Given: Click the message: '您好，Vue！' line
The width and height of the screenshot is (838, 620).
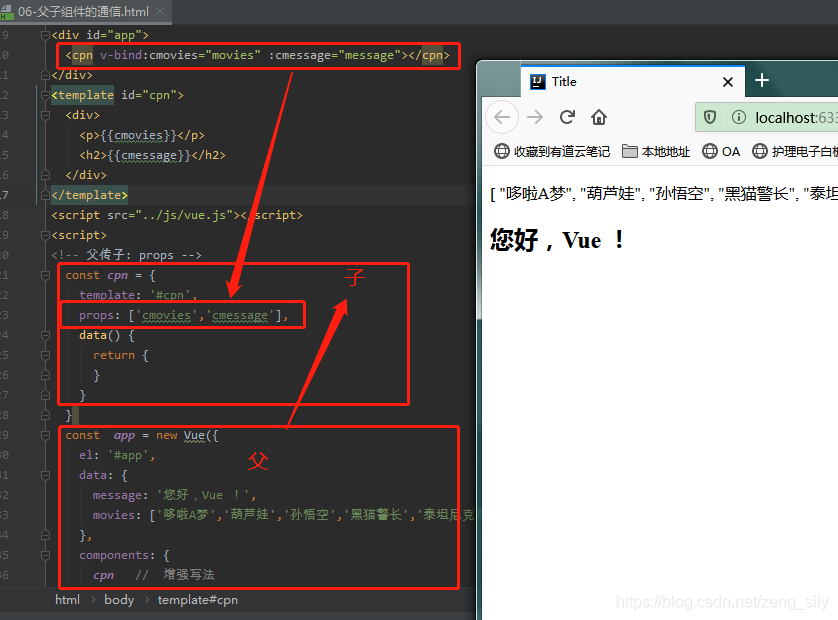Looking at the screenshot, I should (x=174, y=495).
